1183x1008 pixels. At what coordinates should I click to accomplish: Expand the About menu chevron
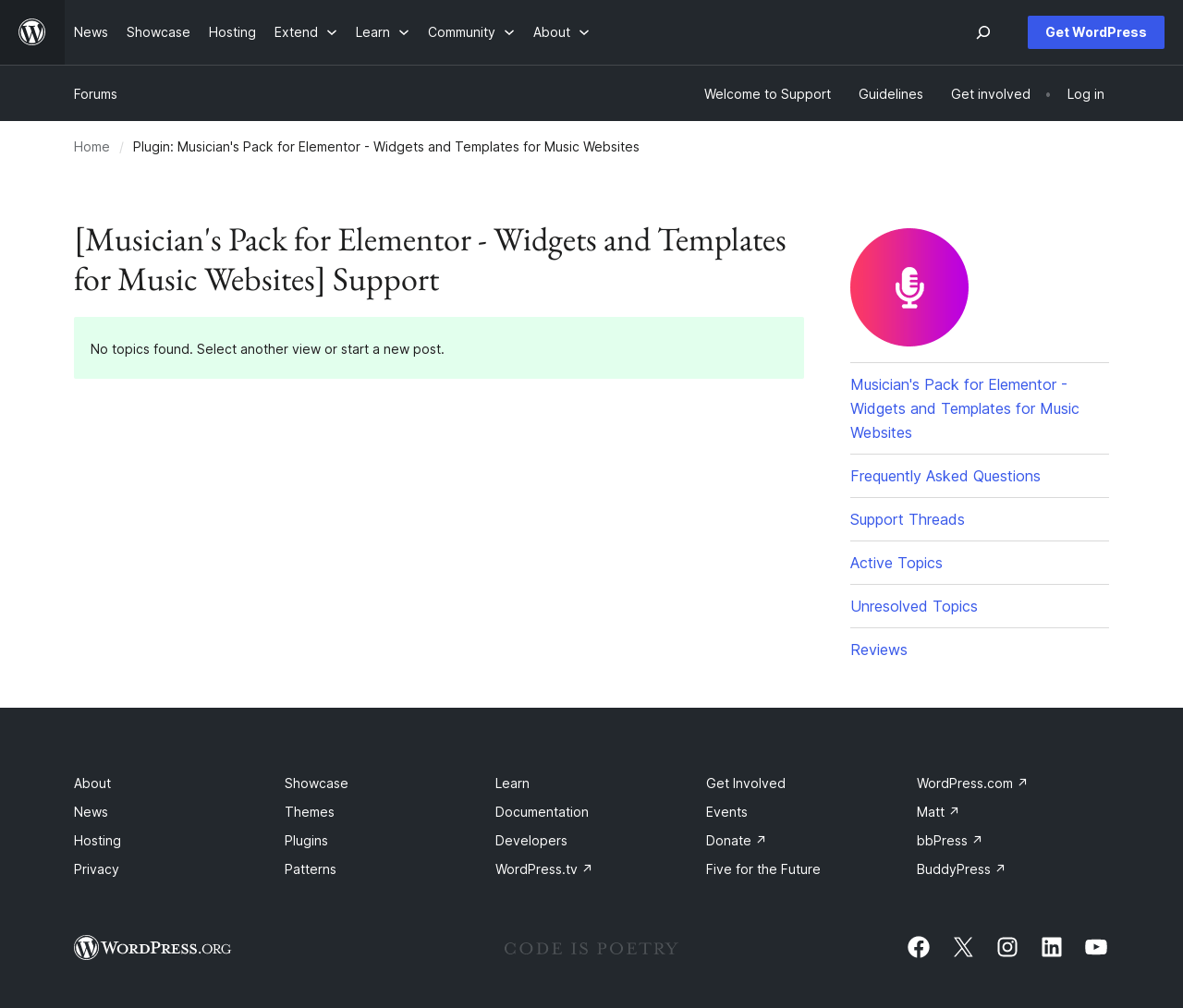(584, 32)
